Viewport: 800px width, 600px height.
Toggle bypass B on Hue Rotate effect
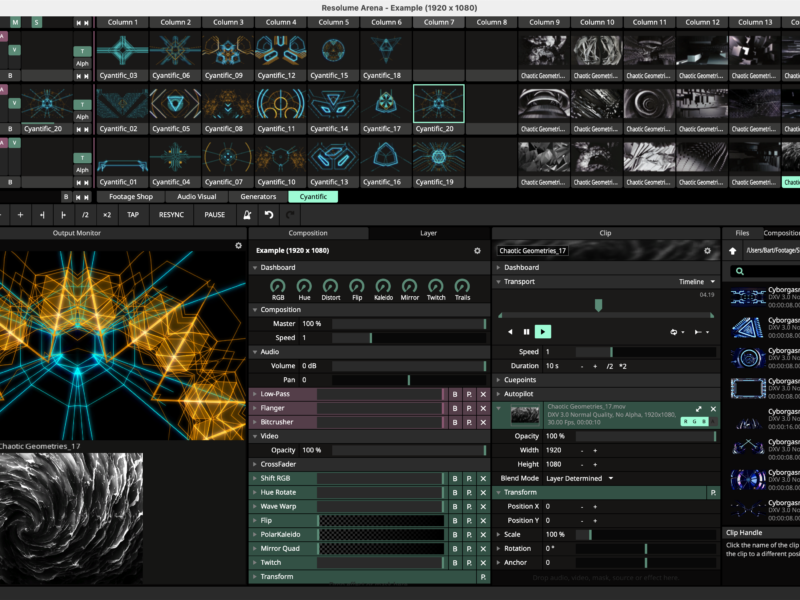point(455,492)
